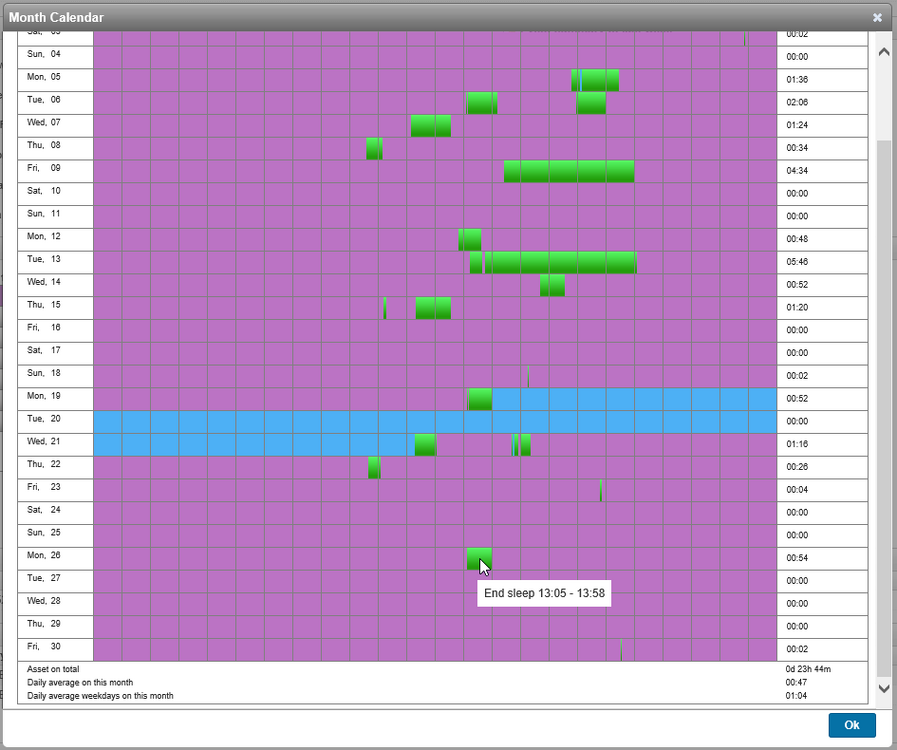The height and width of the screenshot is (750, 897).
Task: Select the 'Thu, 29' day label
Action: (x=43, y=624)
